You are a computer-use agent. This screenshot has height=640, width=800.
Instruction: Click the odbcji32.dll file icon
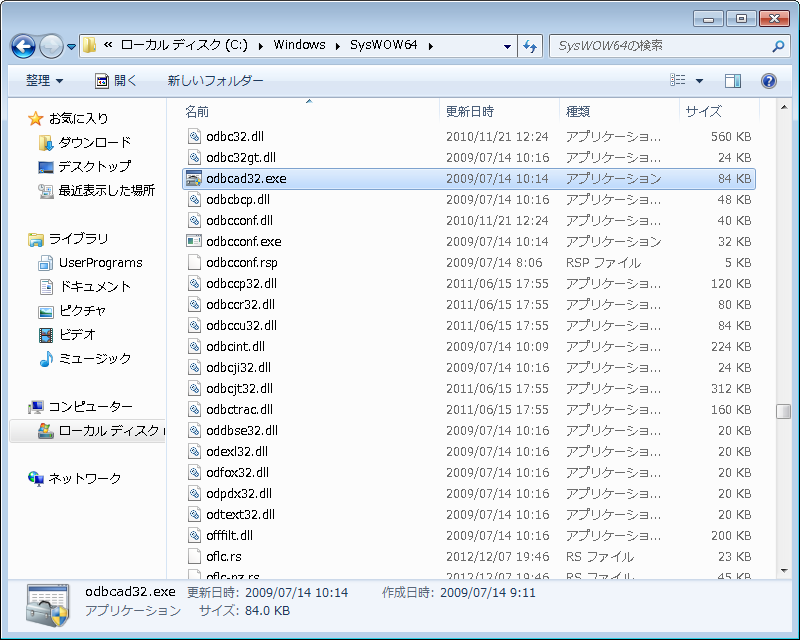point(194,367)
